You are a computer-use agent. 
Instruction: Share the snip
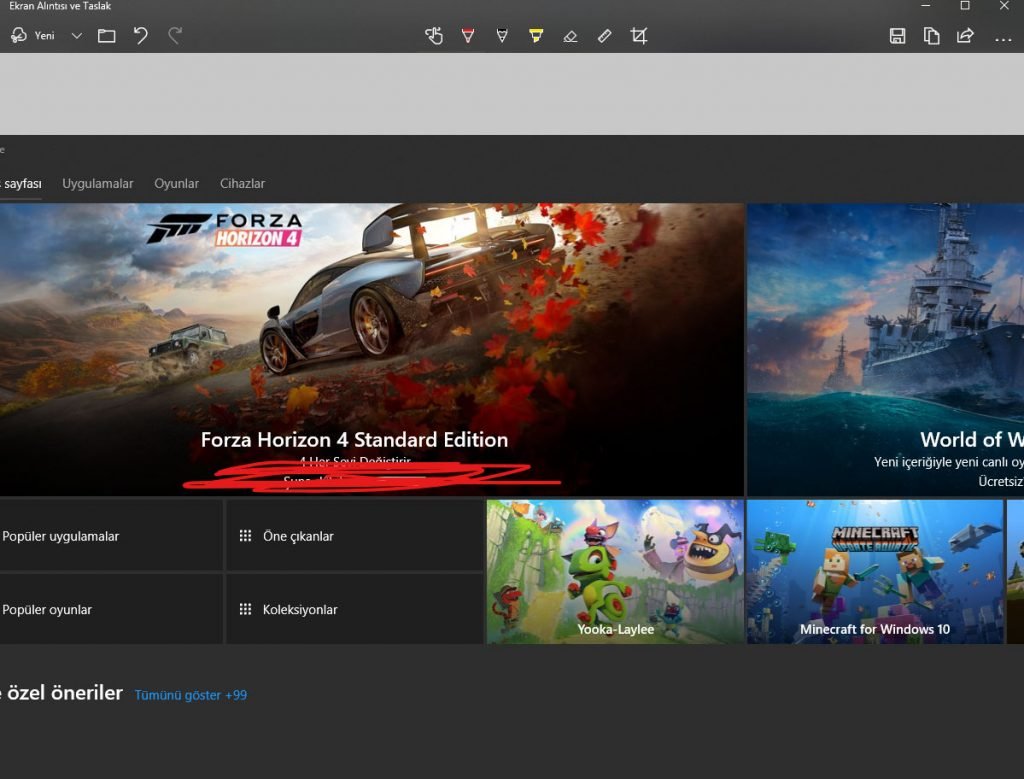965,36
